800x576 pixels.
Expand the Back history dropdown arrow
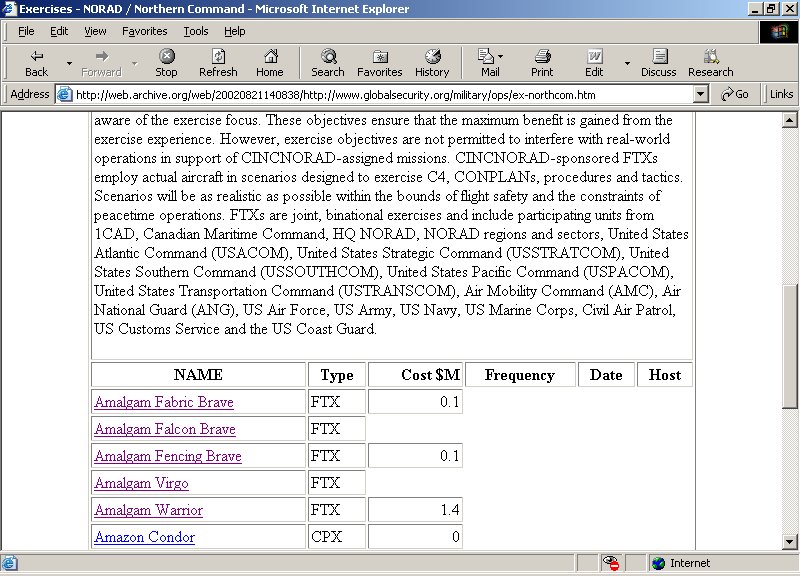click(x=69, y=63)
